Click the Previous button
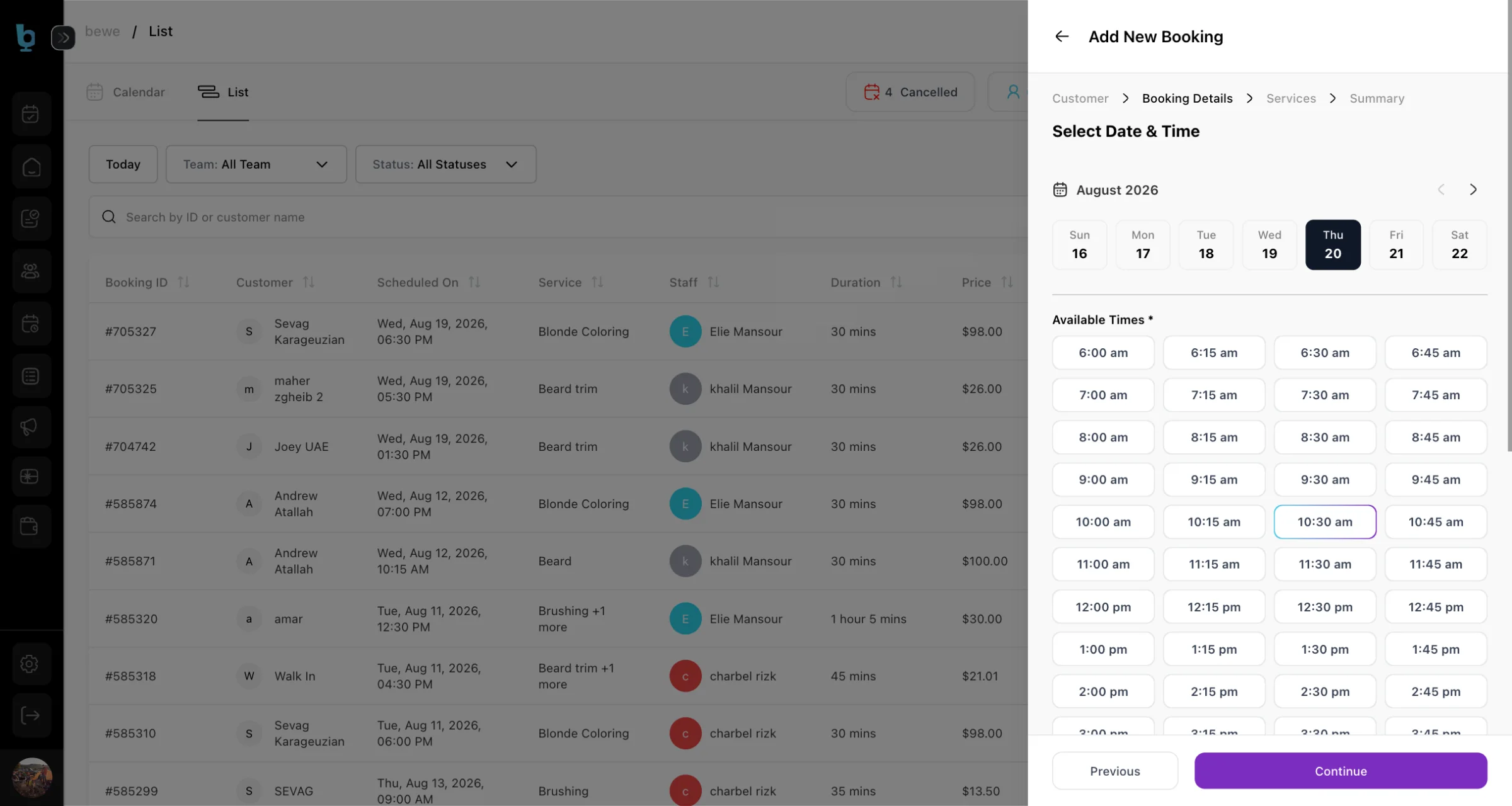This screenshot has width=1512, height=806. [x=1114, y=771]
